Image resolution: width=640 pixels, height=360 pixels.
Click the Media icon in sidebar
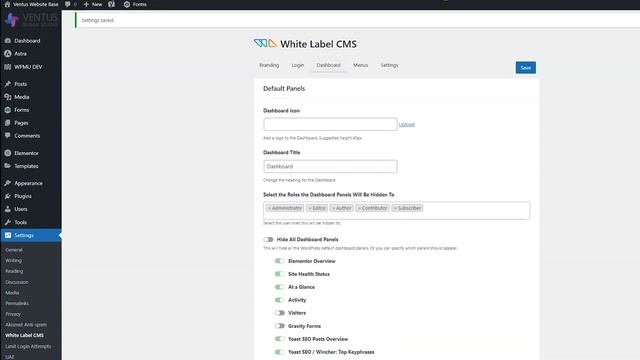click(x=8, y=97)
